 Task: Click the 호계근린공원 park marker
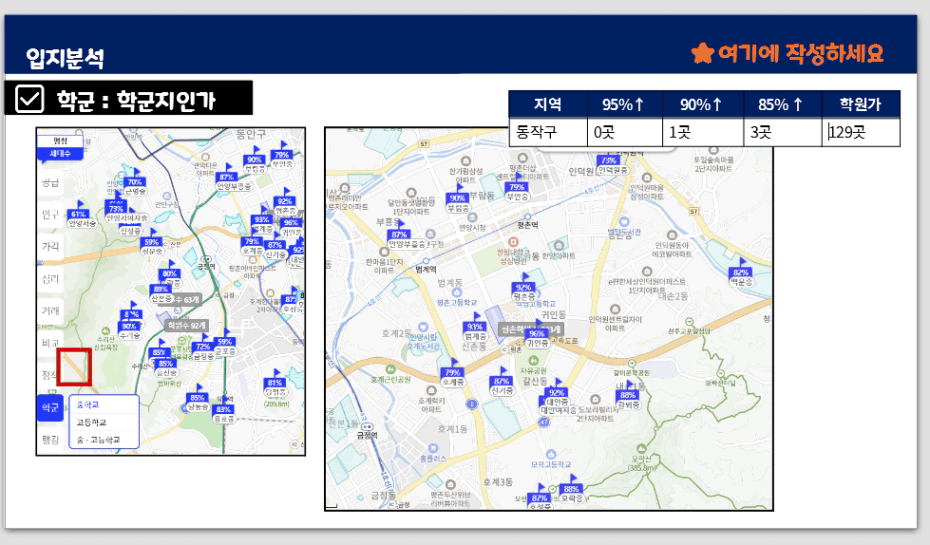390,374
